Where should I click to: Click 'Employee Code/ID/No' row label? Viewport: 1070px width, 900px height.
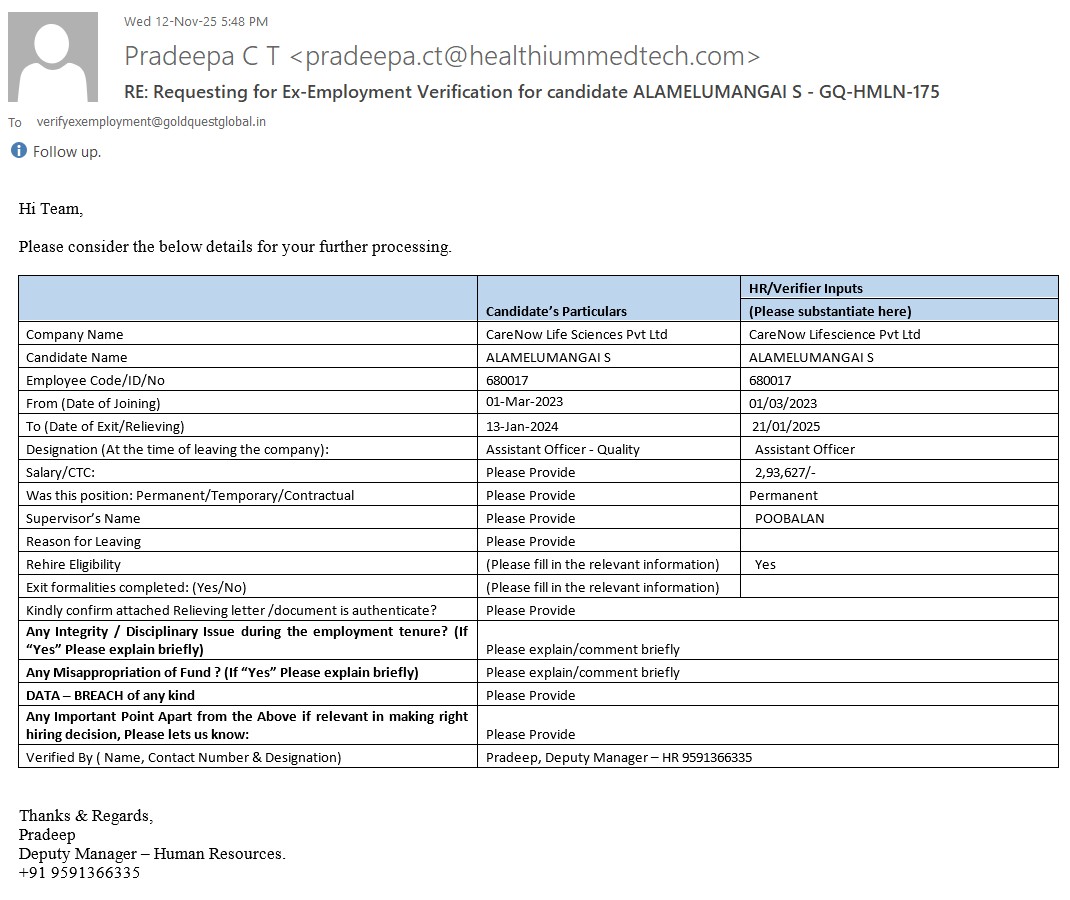click(x=95, y=380)
